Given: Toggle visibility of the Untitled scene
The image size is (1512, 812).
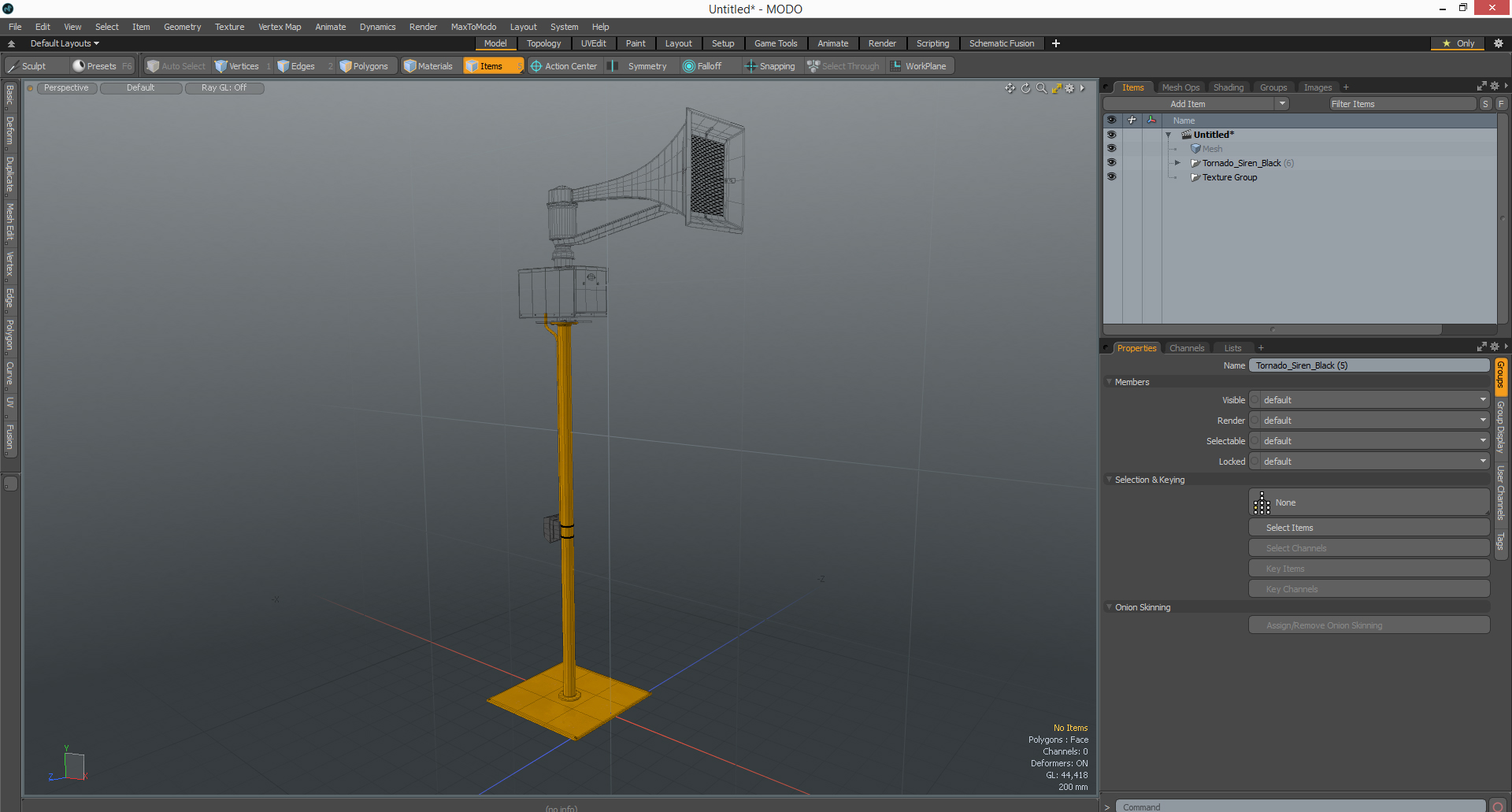Looking at the screenshot, I should coord(1111,135).
